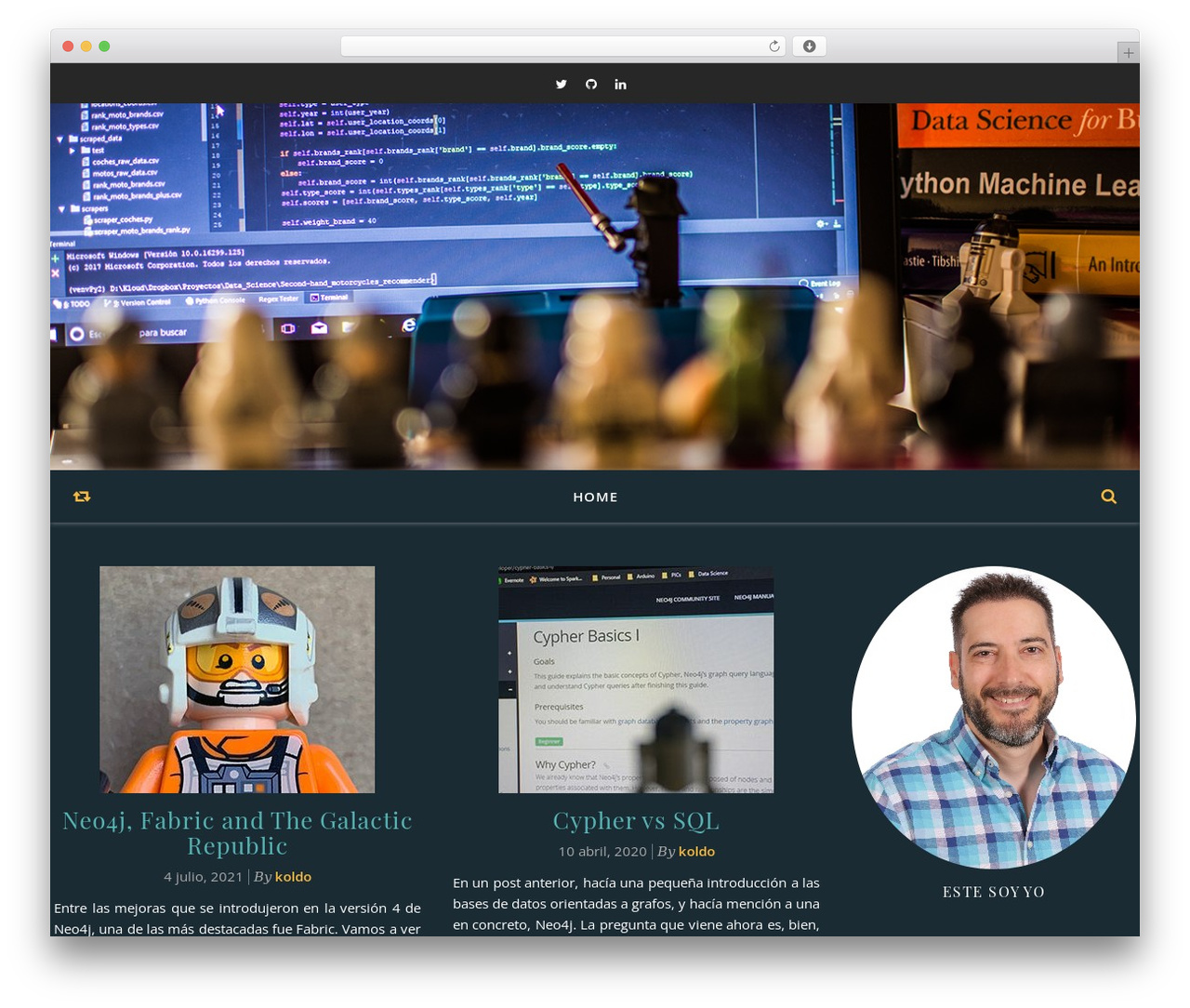Open the Cypher Basics thumbnail image
Viewport: 1190px width, 1008px height.
(636, 680)
